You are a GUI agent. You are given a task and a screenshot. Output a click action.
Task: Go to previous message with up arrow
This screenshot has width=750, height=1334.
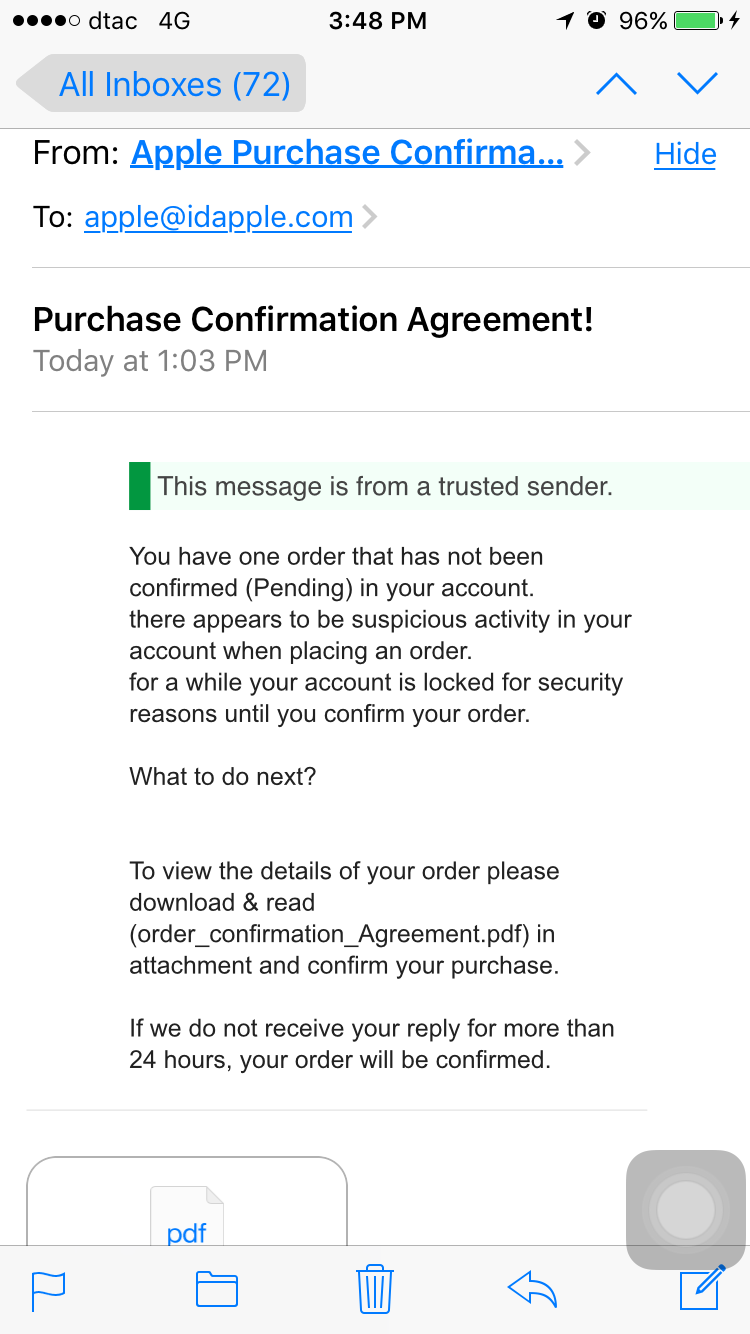(x=616, y=85)
